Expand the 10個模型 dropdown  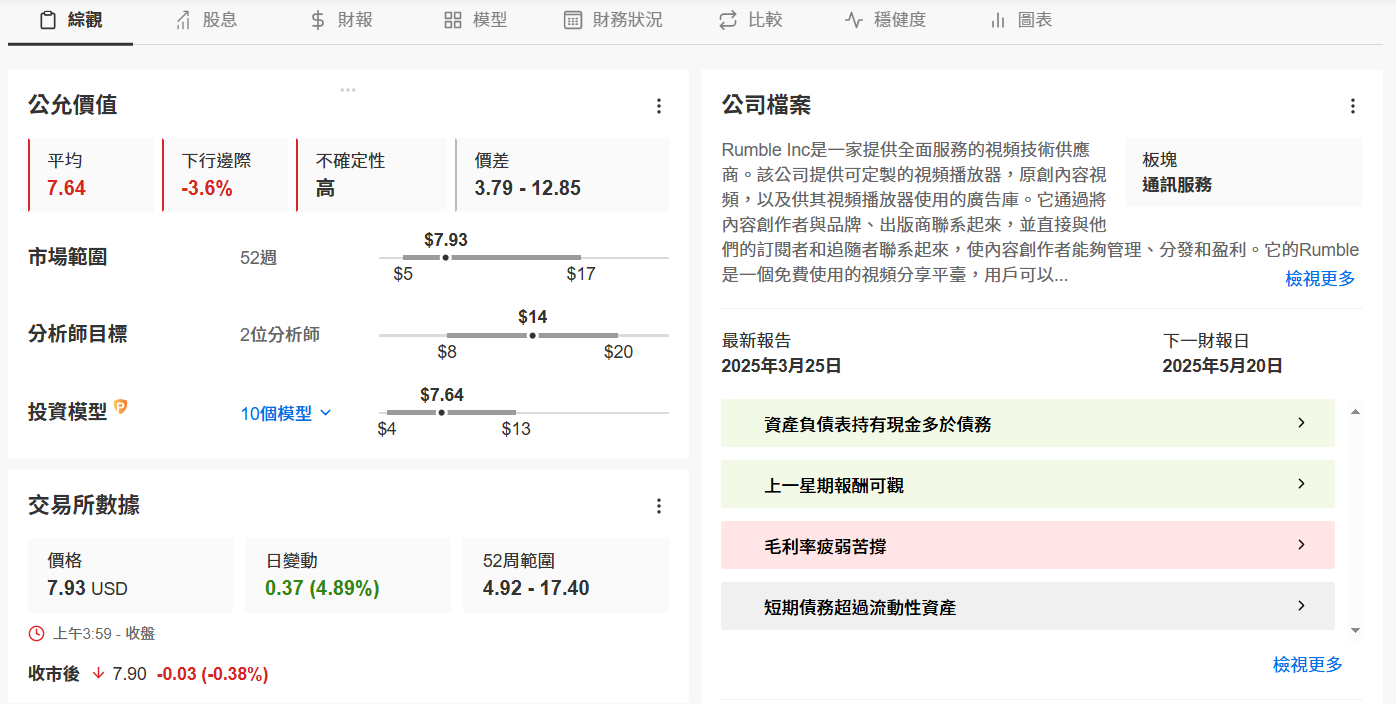click(x=286, y=413)
